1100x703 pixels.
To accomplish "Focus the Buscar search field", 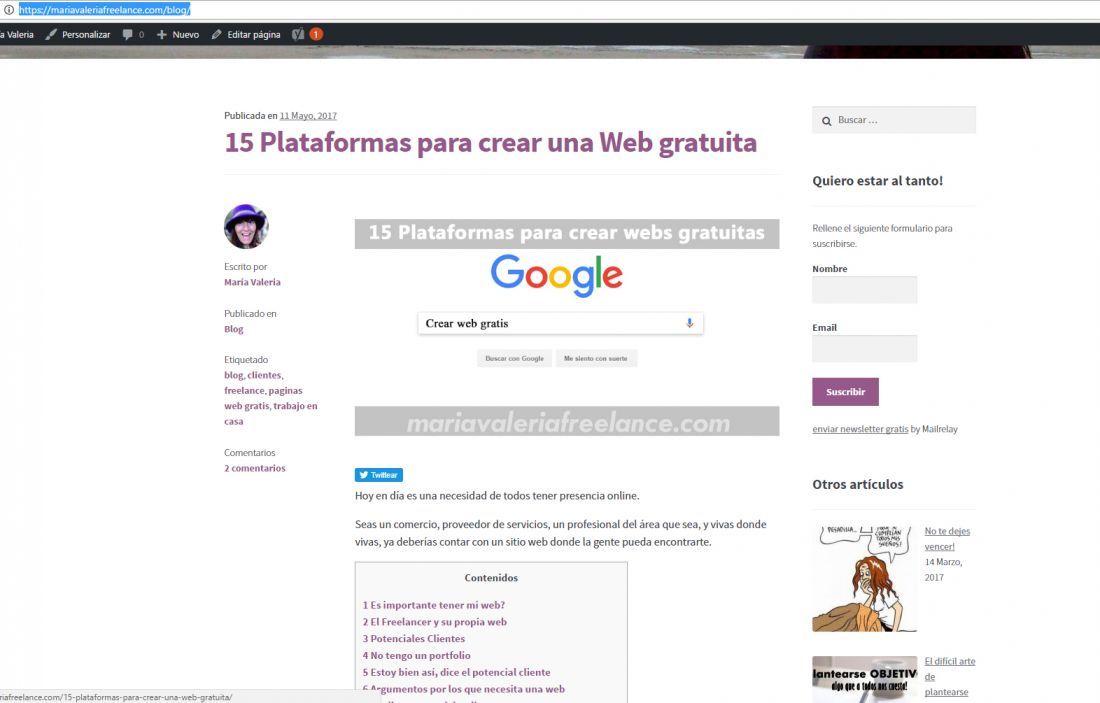I will tap(894, 120).
